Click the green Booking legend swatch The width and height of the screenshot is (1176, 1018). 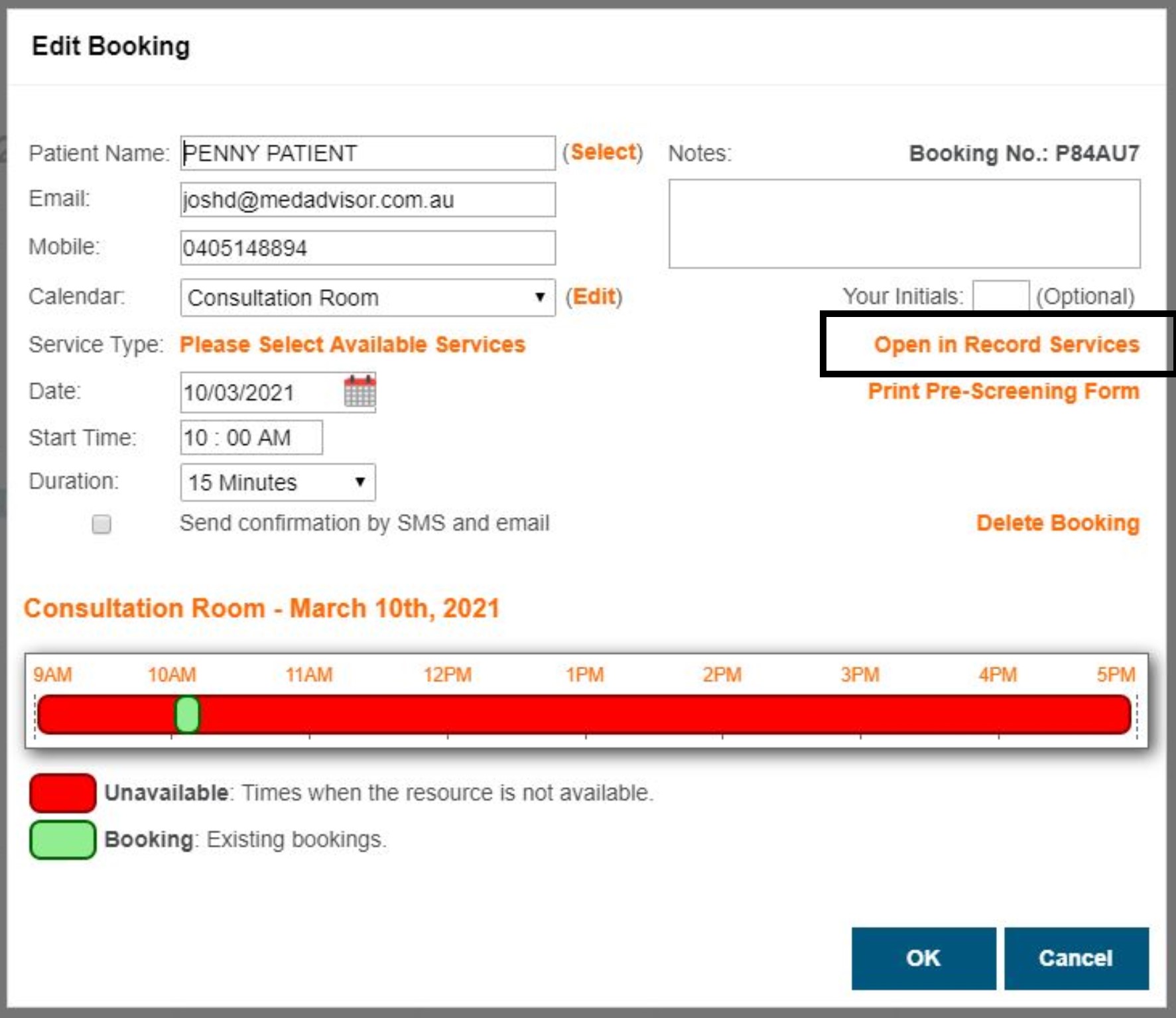pyautogui.click(x=63, y=840)
